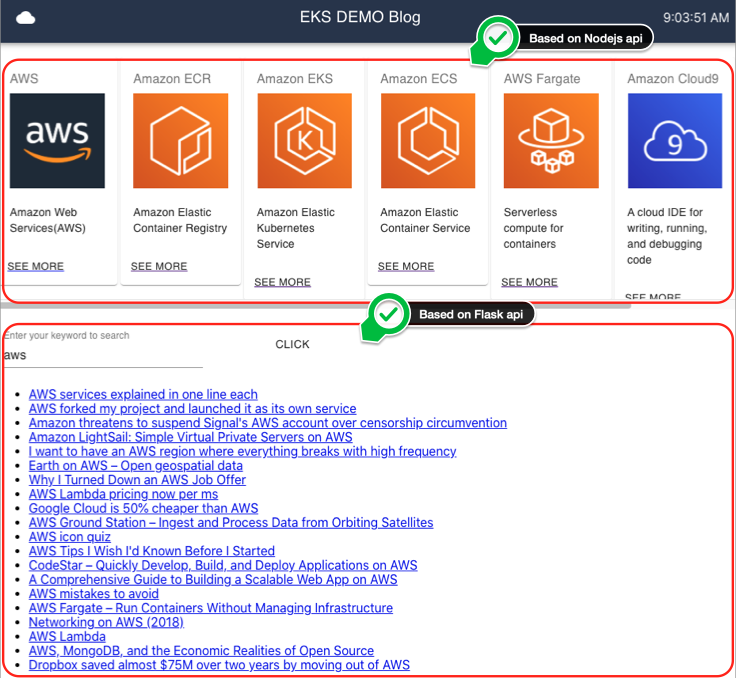This screenshot has height=678, width=736.
Task: Click the Amazon ECS service icon
Action: pyautogui.click(x=428, y=140)
